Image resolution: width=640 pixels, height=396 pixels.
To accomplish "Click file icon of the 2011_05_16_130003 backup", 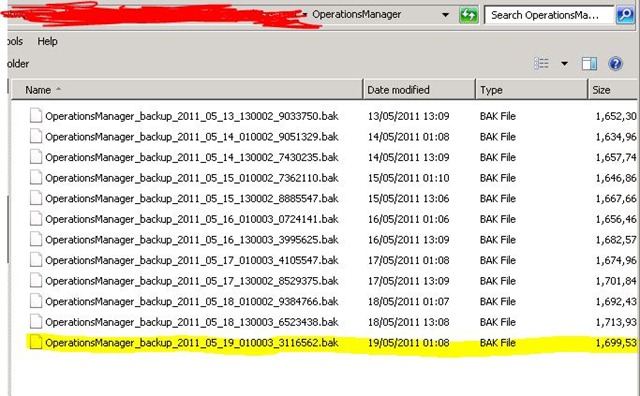I will coord(36,239).
